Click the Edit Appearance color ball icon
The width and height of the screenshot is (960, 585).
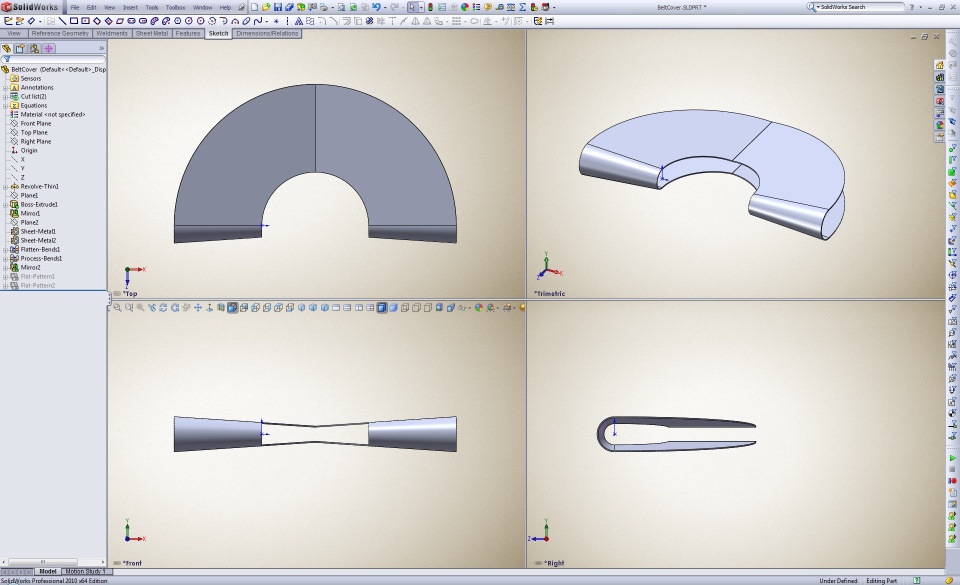pos(479,308)
